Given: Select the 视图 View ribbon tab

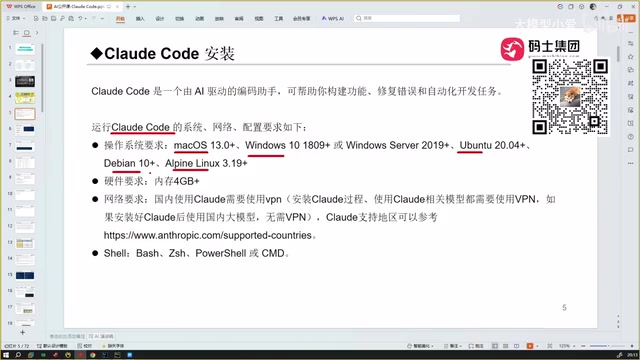Looking at the screenshot, I should coord(259,19).
